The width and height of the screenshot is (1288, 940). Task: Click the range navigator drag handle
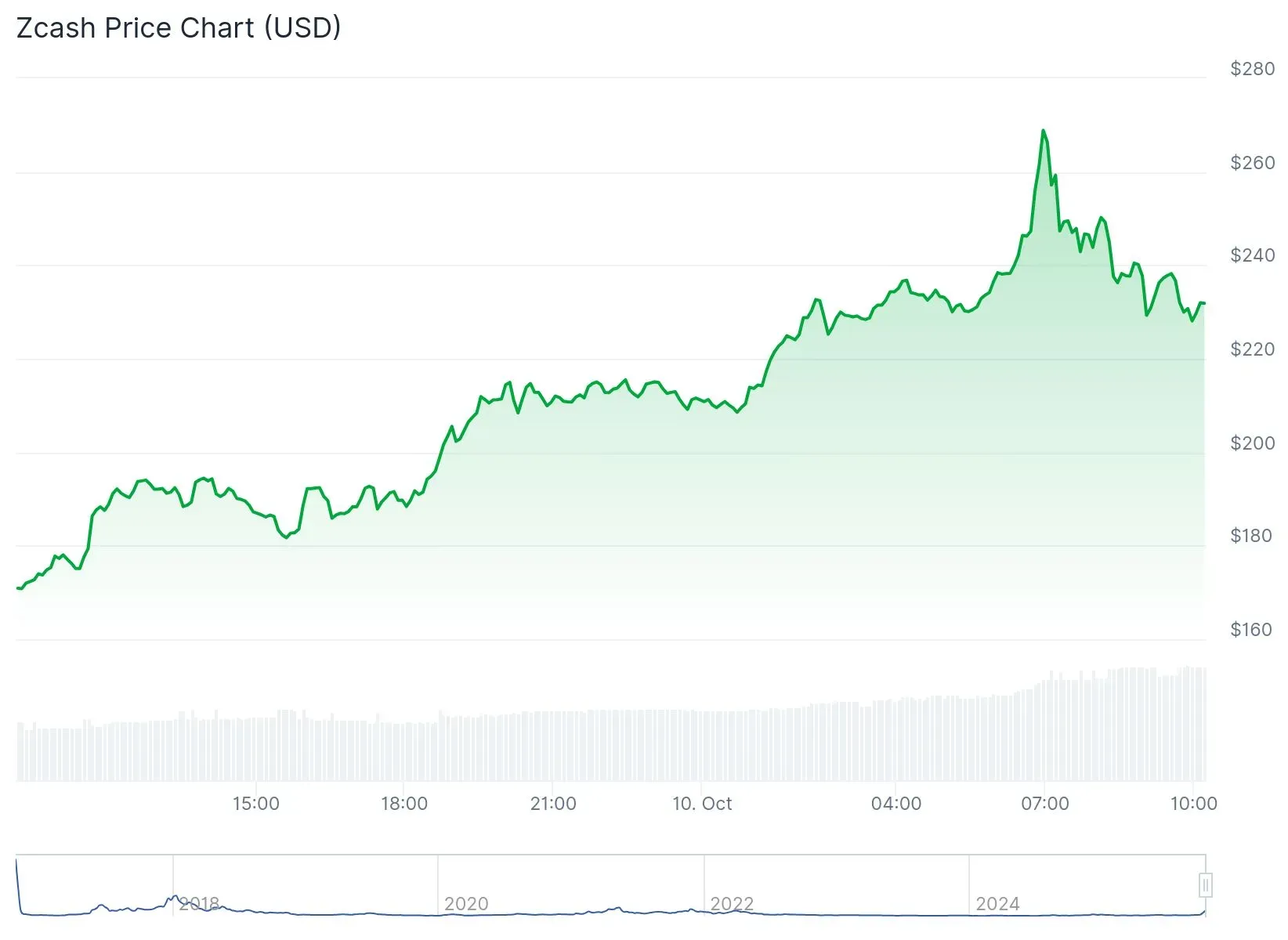click(1206, 885)
